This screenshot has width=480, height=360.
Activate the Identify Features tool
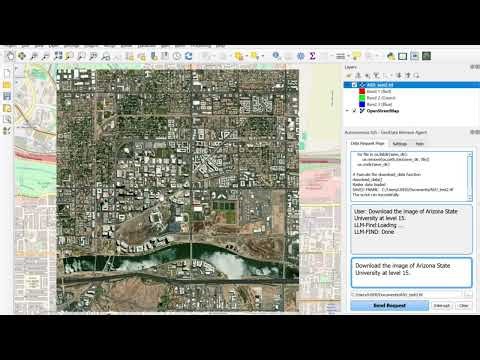(x=276, y=56)
